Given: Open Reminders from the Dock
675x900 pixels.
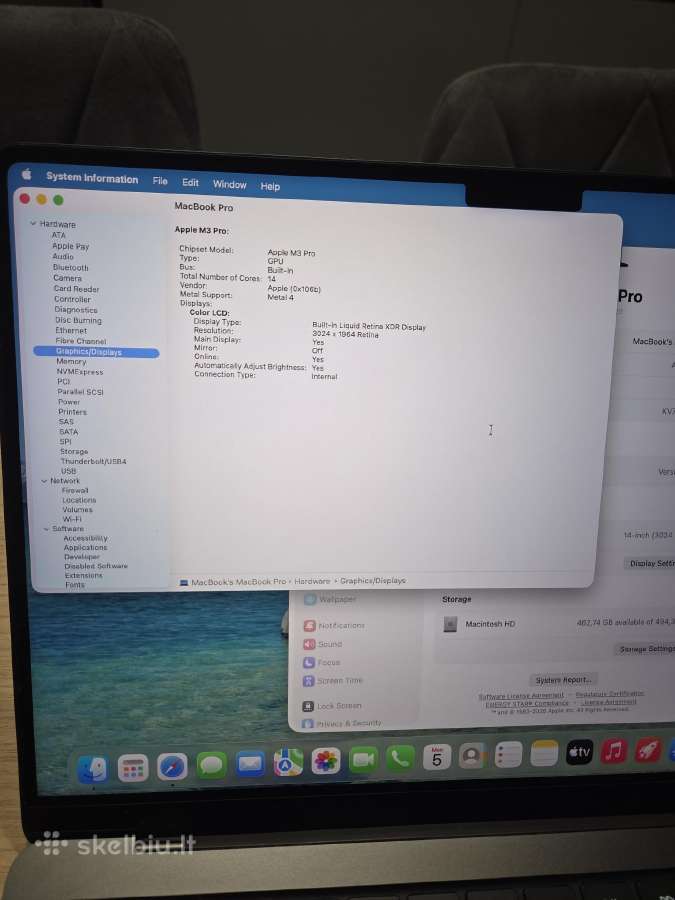Looking at the screenshot, I should pyautogui.click(x=508, y=755).
